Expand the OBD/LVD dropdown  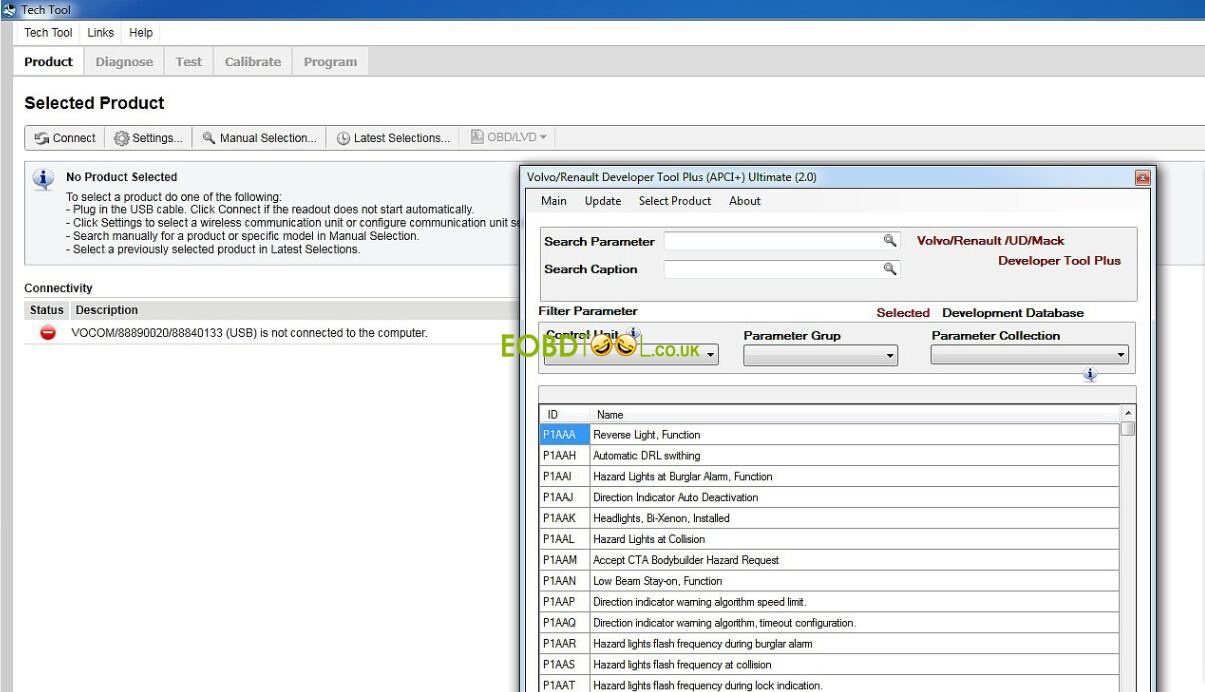point(509,138)
